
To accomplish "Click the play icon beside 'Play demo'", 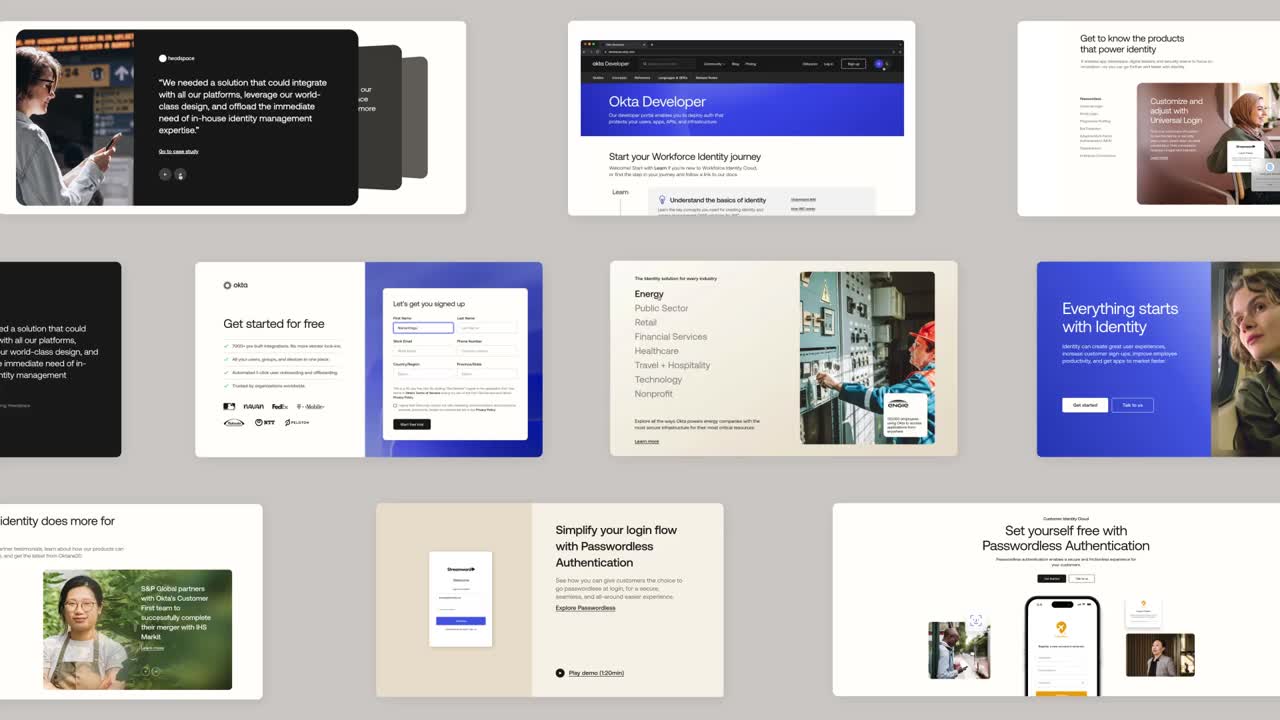I will 560,673.
